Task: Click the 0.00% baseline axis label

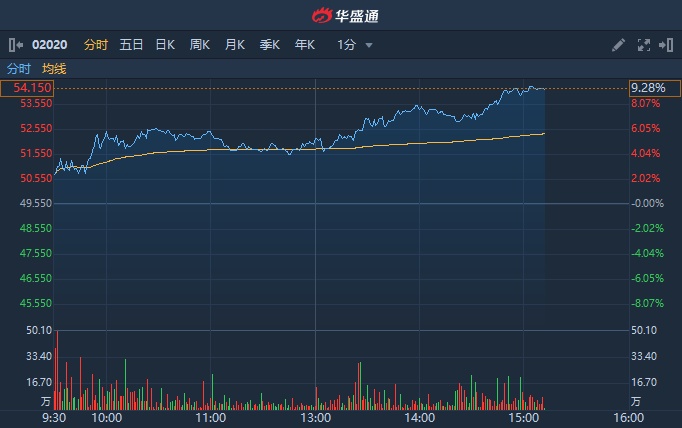Action: coord(646,203)
